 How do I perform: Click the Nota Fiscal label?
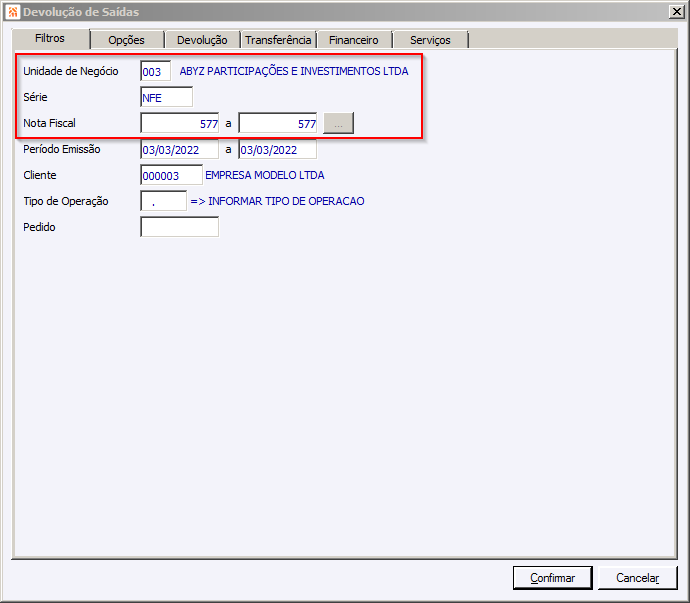click(49, 123)
